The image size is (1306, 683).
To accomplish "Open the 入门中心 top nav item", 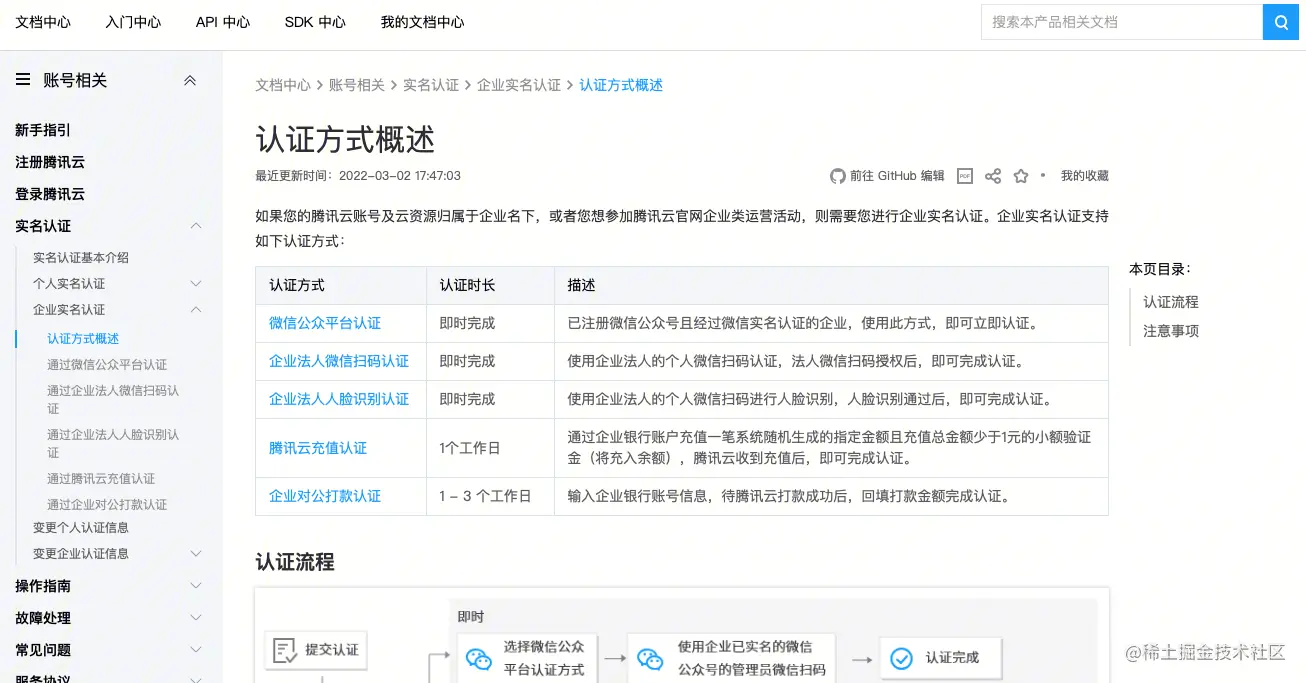I will (133, 22).
